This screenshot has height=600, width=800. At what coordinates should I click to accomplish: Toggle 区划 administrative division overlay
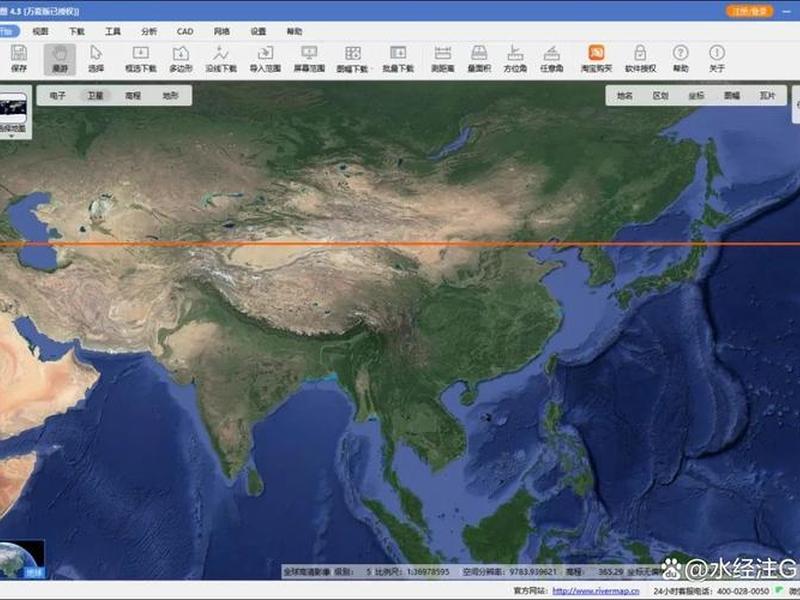pos(661,95)
